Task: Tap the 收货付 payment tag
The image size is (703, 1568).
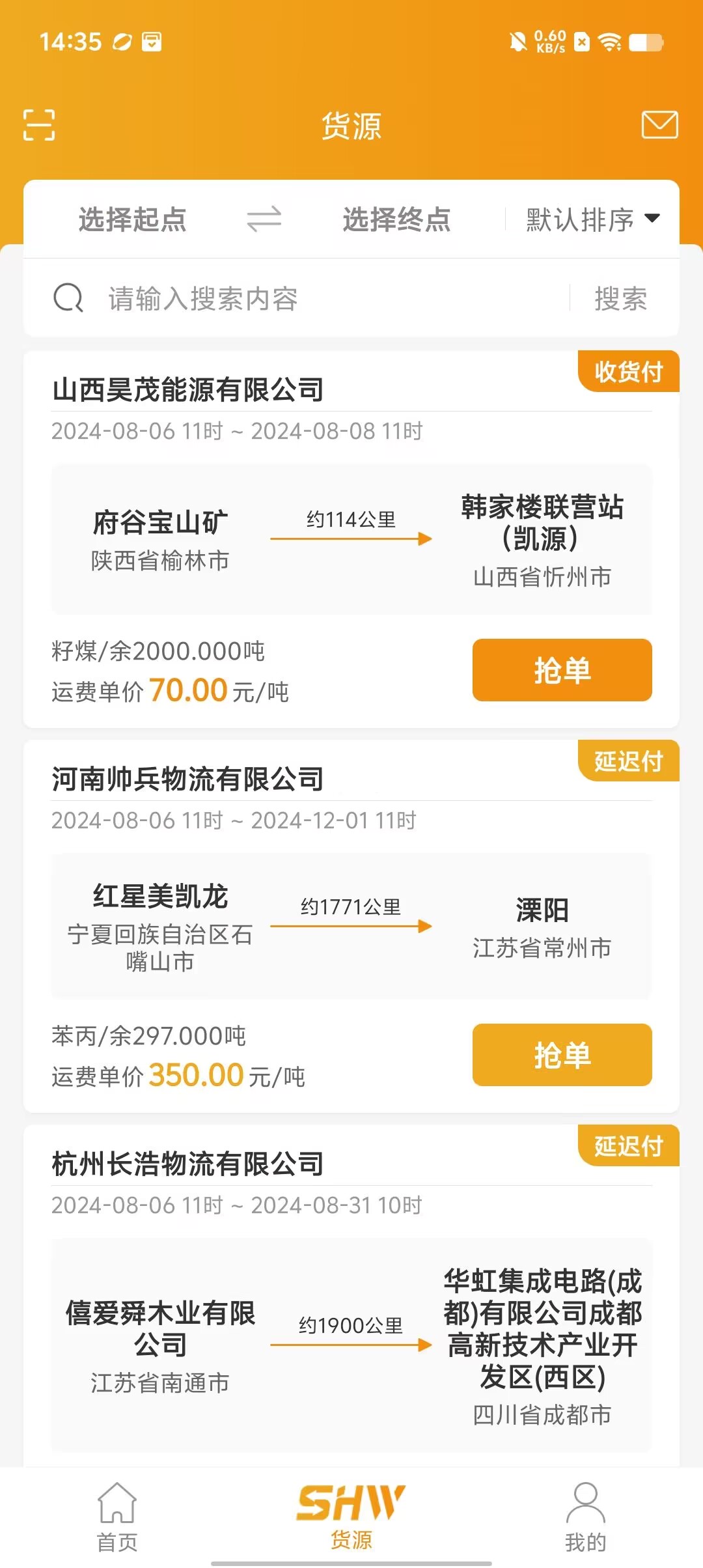Action: click(x=629, y=371)
